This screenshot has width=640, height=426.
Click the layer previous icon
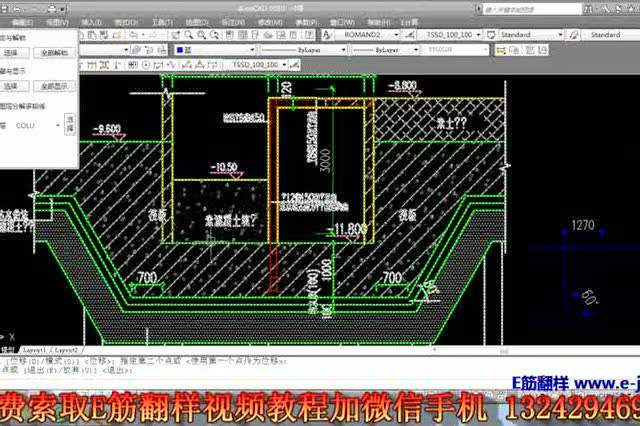(x=149, y=50)
